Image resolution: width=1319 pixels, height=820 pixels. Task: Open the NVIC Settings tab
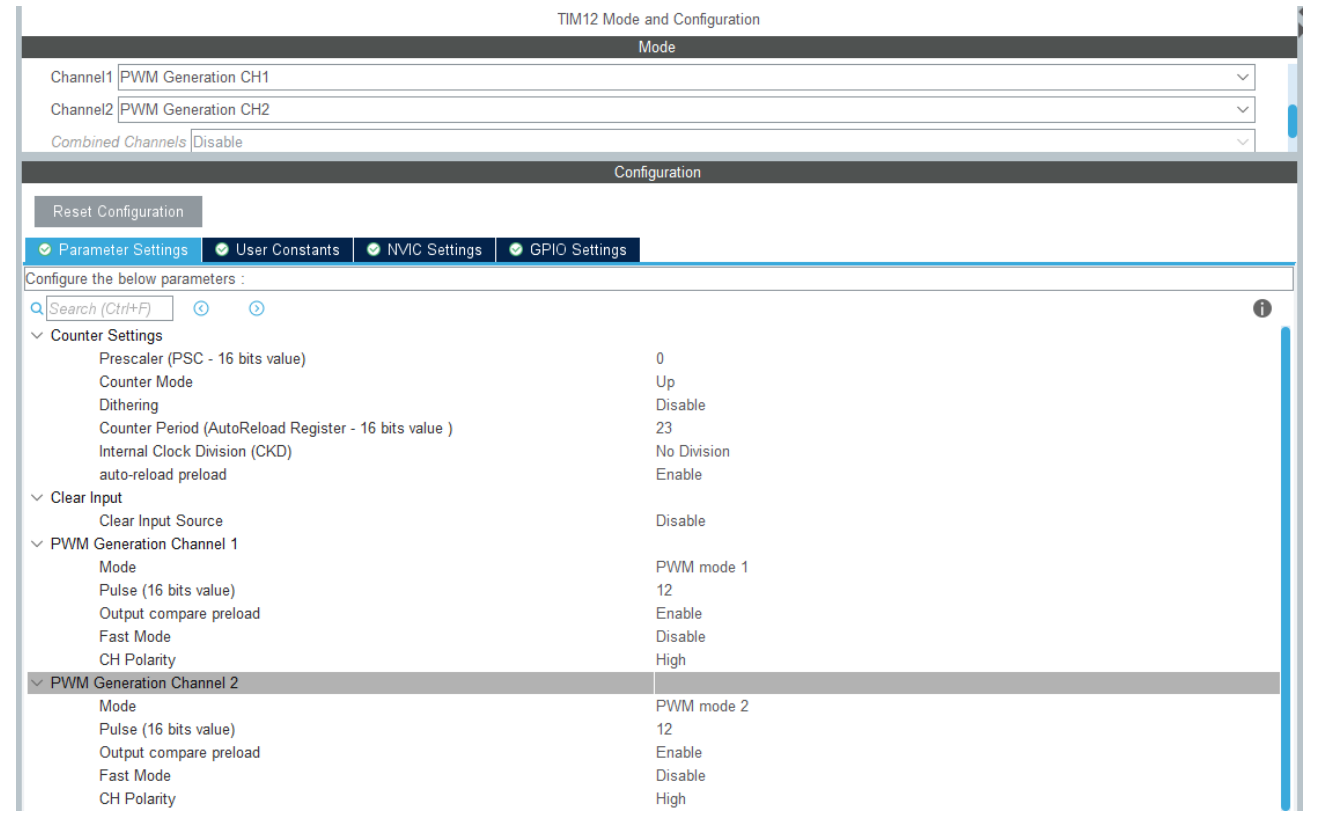(x=424, y=250)
